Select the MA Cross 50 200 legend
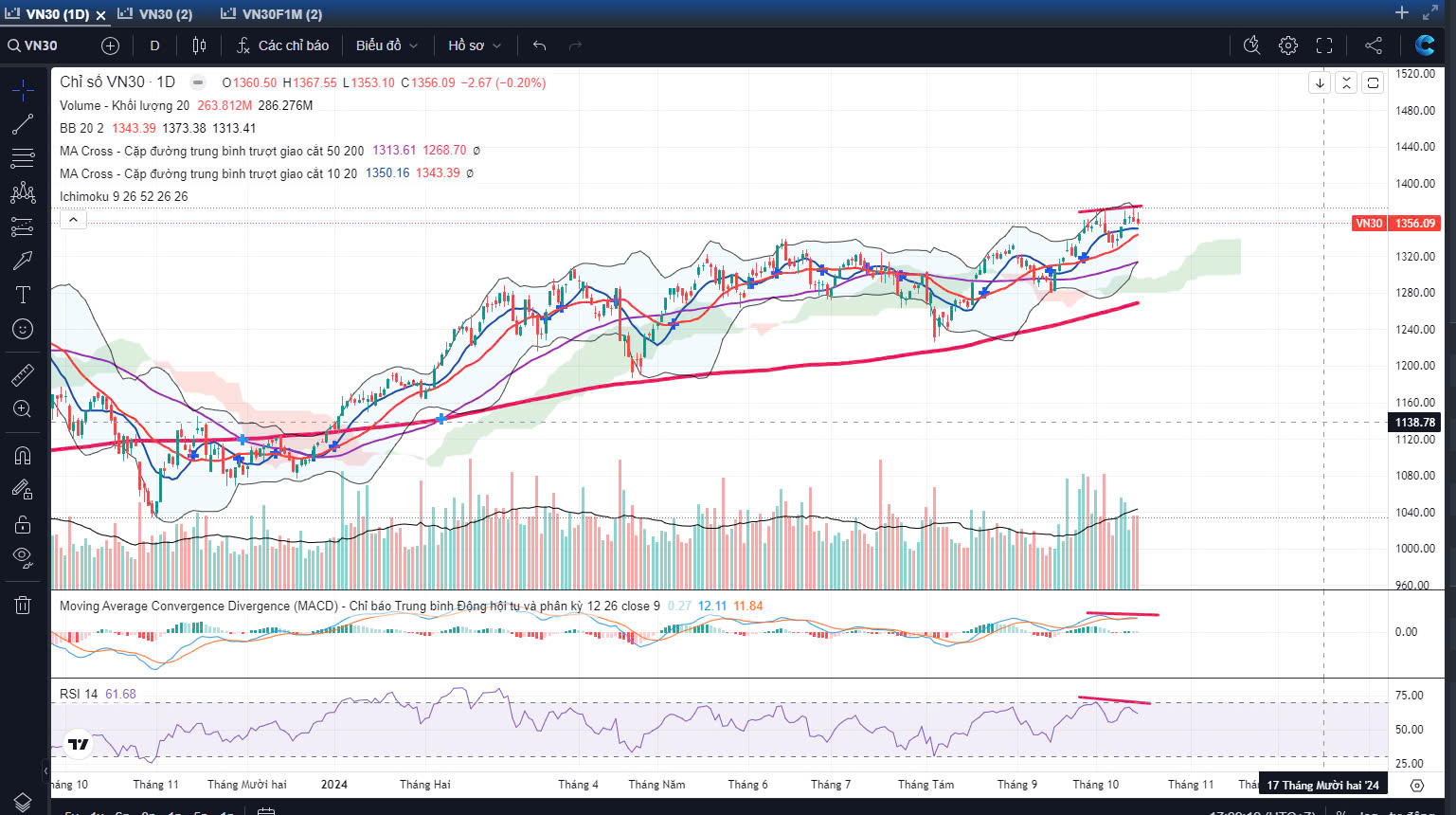 [211, 151]
